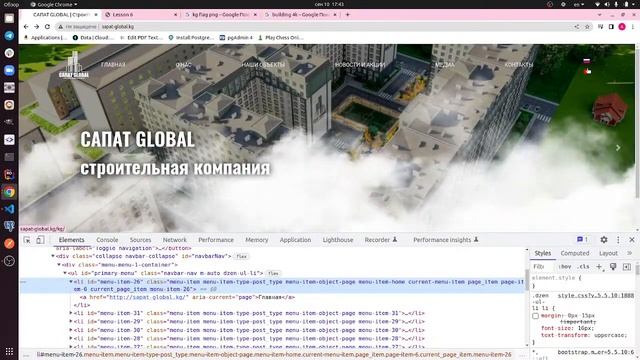Collapse the menu-item-26 li node
The height and width of the screenshot is (360, 640).
pos(71,282)
